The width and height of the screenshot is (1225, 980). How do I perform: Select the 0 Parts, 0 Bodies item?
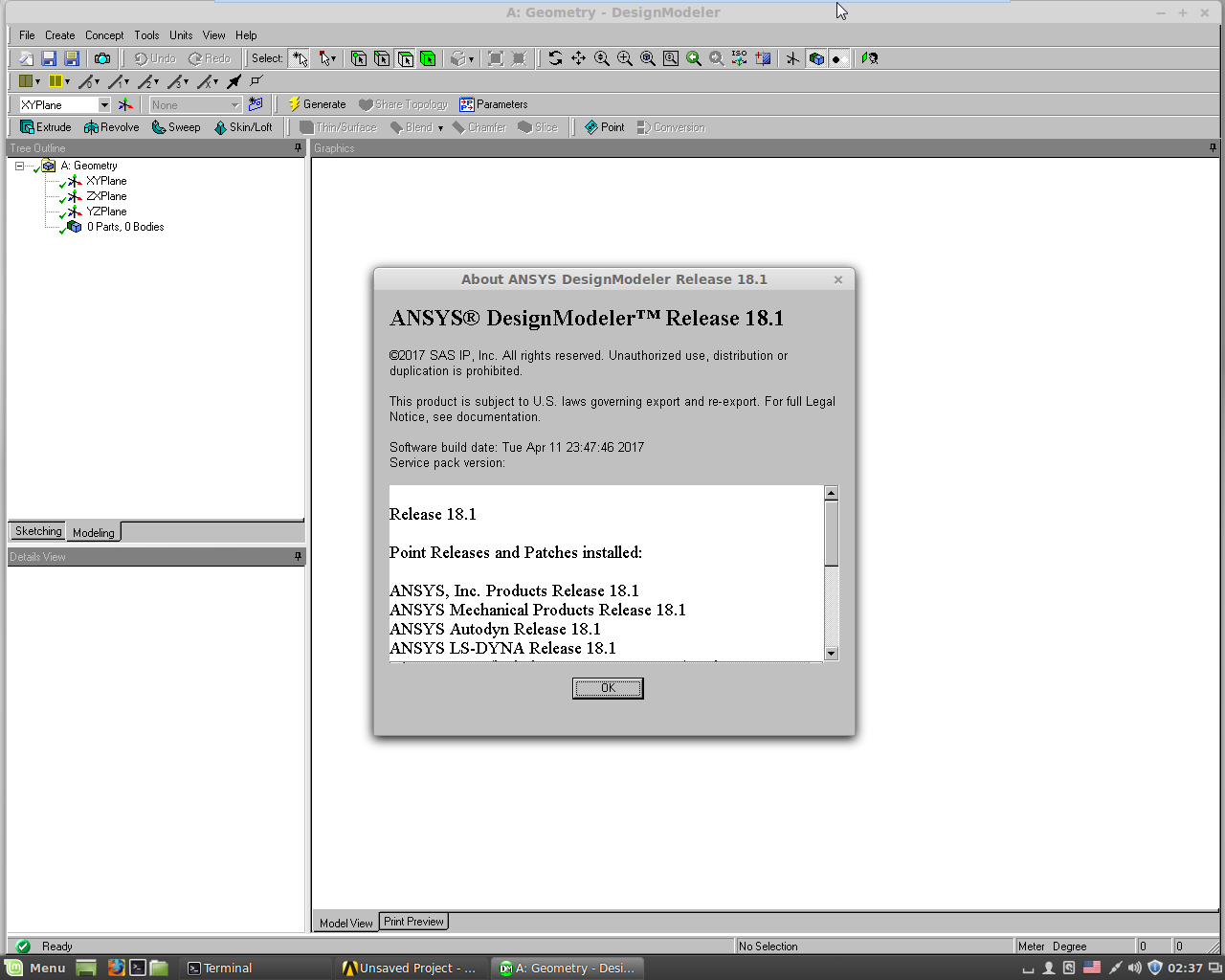(x=125, y=227)
